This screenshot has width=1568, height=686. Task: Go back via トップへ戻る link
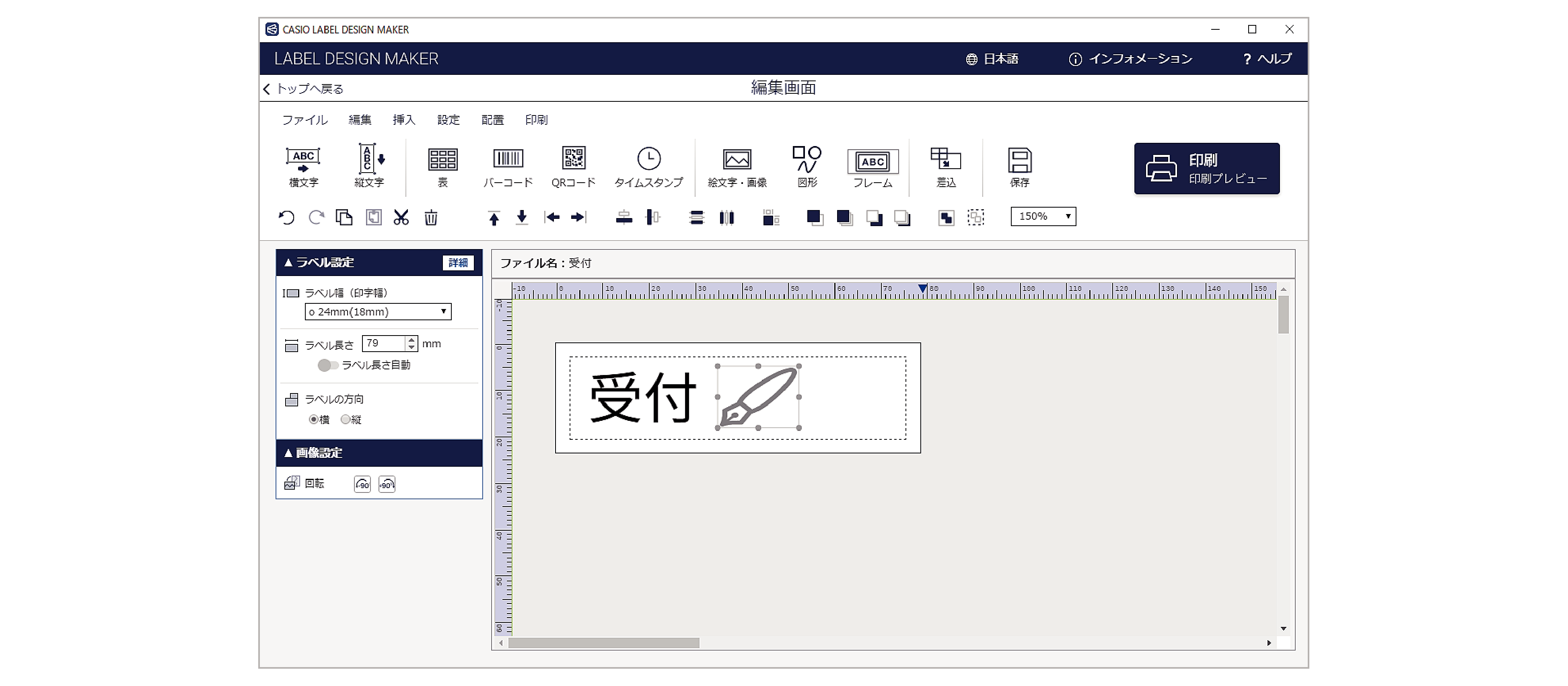point(303,89)
